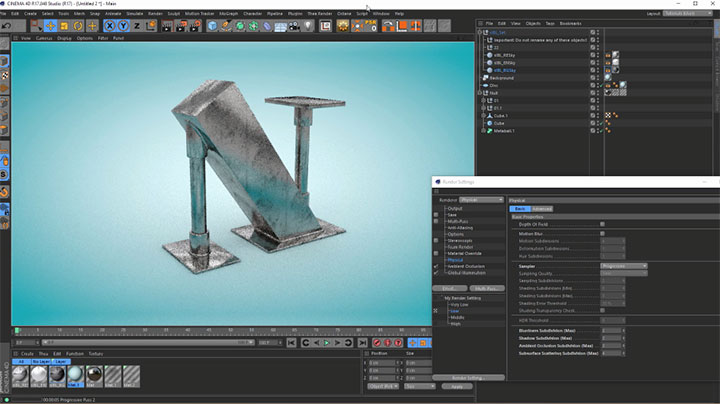Go to start of timeline
Viewport: 720px width, 404px height.
291,343
